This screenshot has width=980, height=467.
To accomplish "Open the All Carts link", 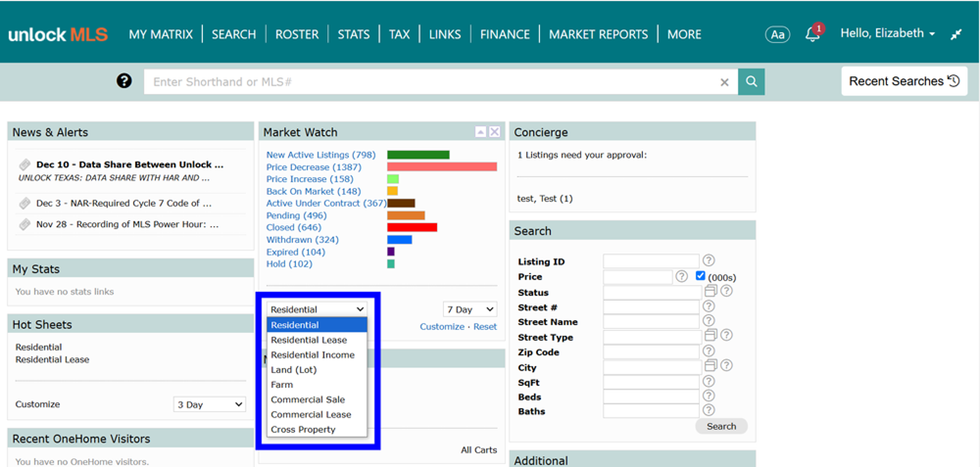I will pyautogui.click(x=479, y=449).
